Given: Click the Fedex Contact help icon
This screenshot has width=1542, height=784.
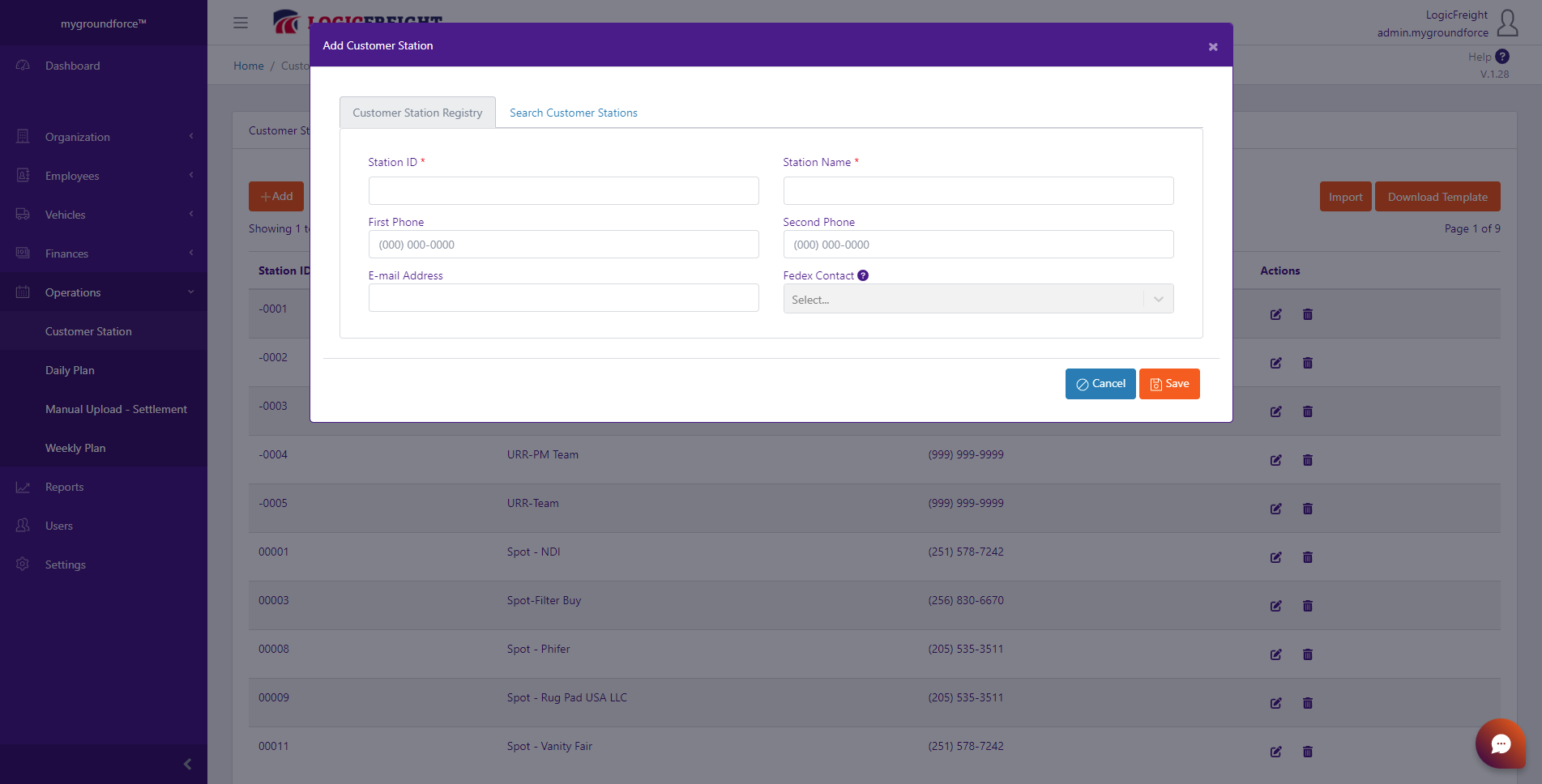Looking at the screenshot, I should [863, 275].
